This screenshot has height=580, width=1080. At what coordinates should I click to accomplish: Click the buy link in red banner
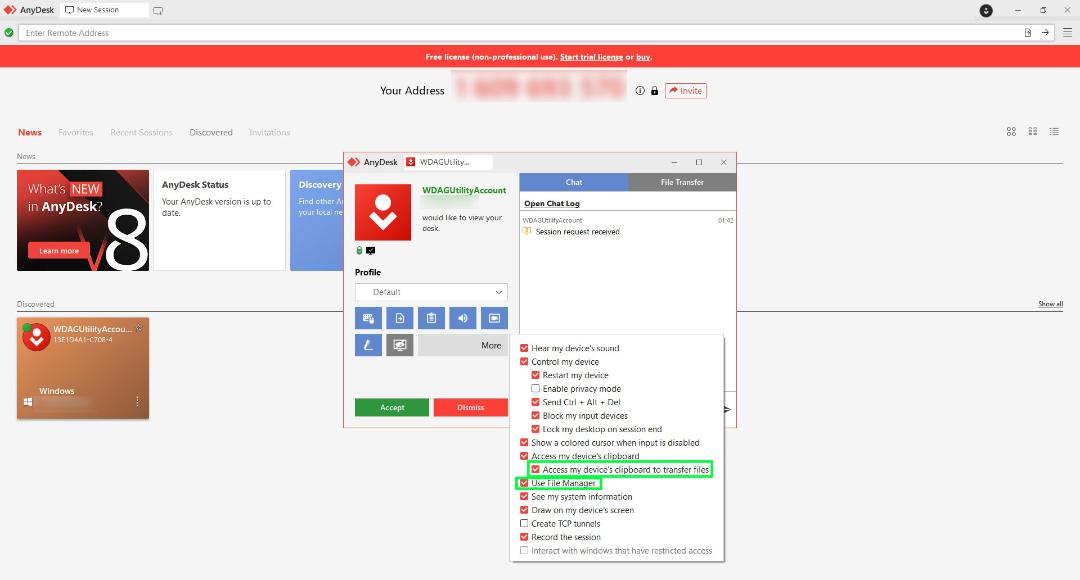643,57
